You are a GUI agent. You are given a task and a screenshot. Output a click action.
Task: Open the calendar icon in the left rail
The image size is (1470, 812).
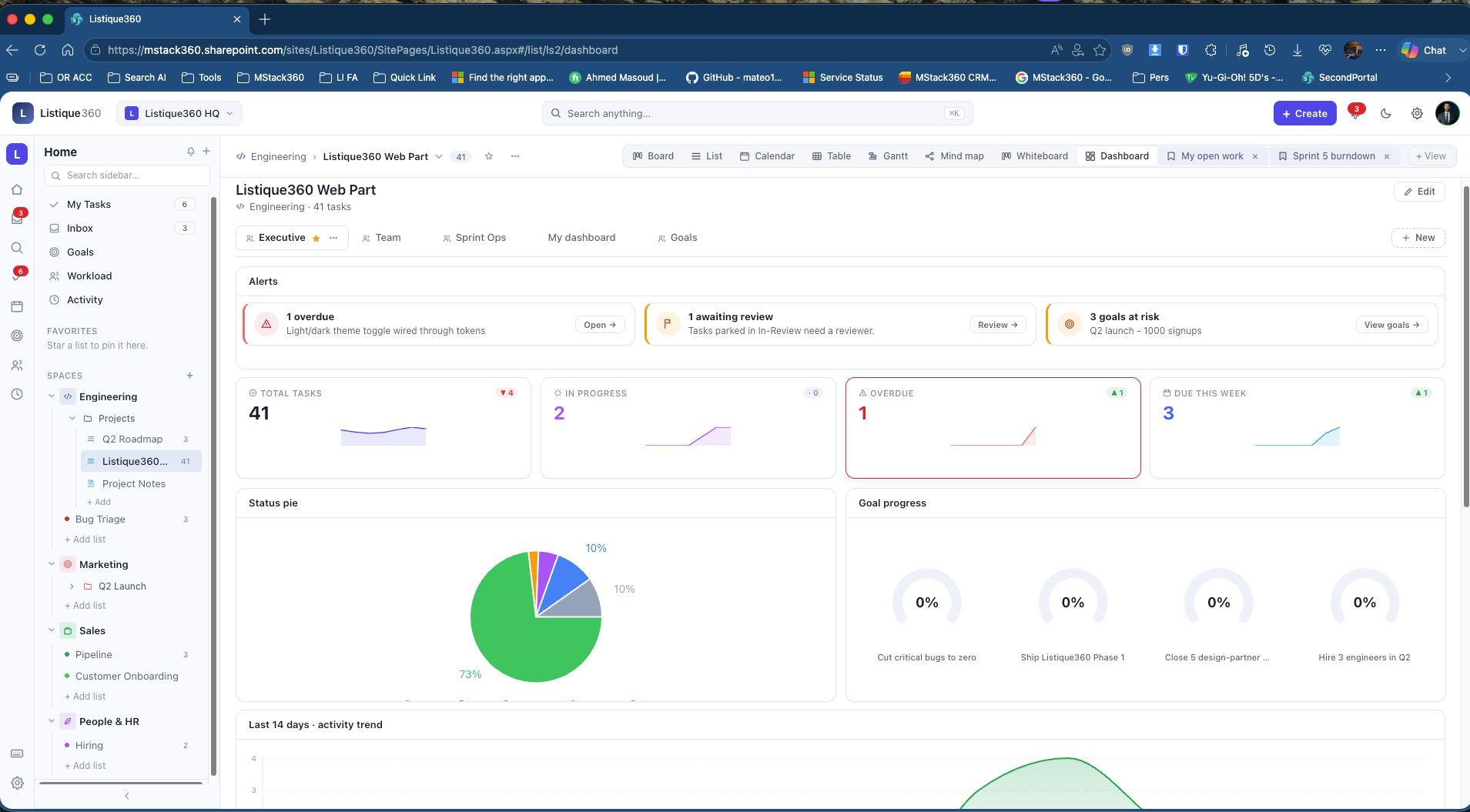[17, 306]
